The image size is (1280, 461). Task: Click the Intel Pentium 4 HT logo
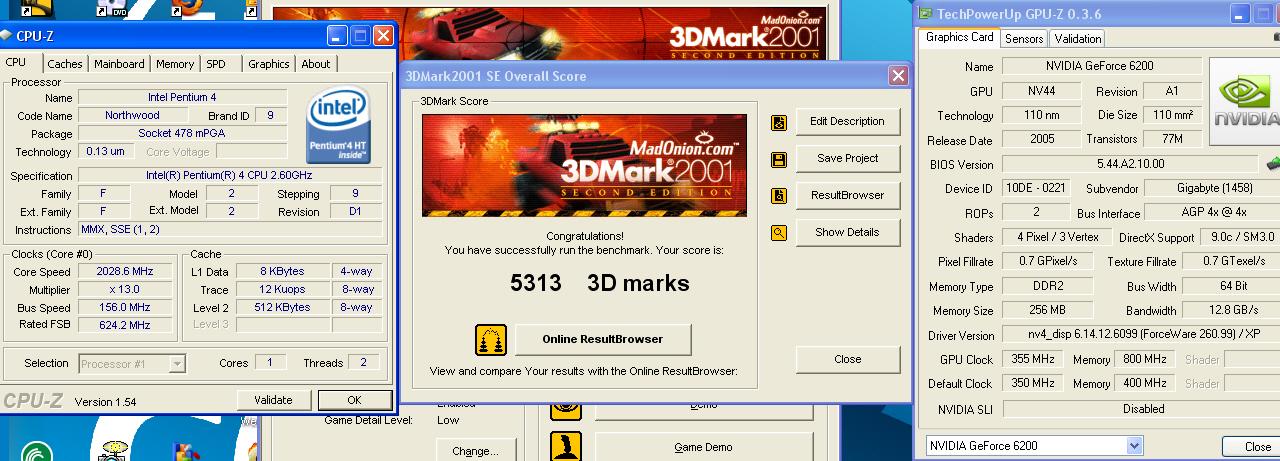[339, 126]
